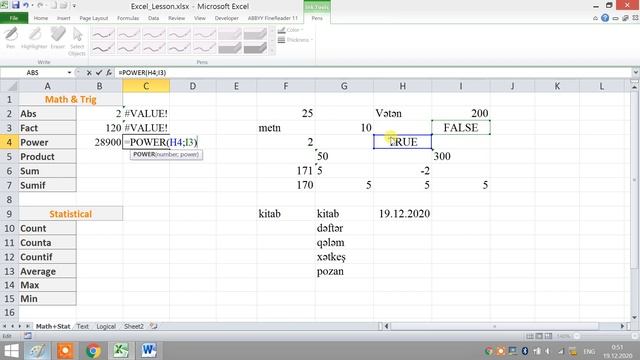Click the Statistical heading cell
This screenshot has width=640, height=360.
(x=70, y=214)
